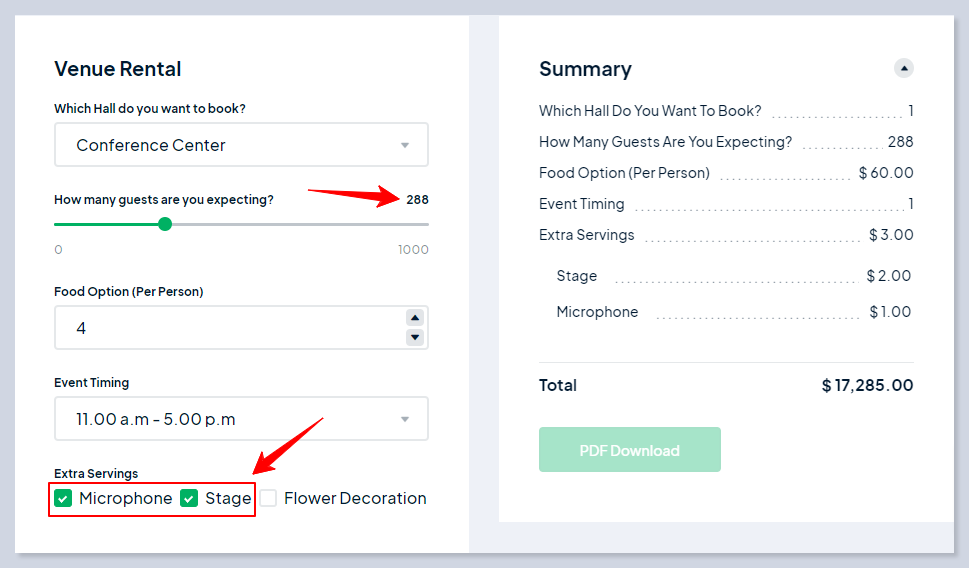Screen dimensions: 969x568
Task: Click inside Food Option number field
Action: click(230, 328)
